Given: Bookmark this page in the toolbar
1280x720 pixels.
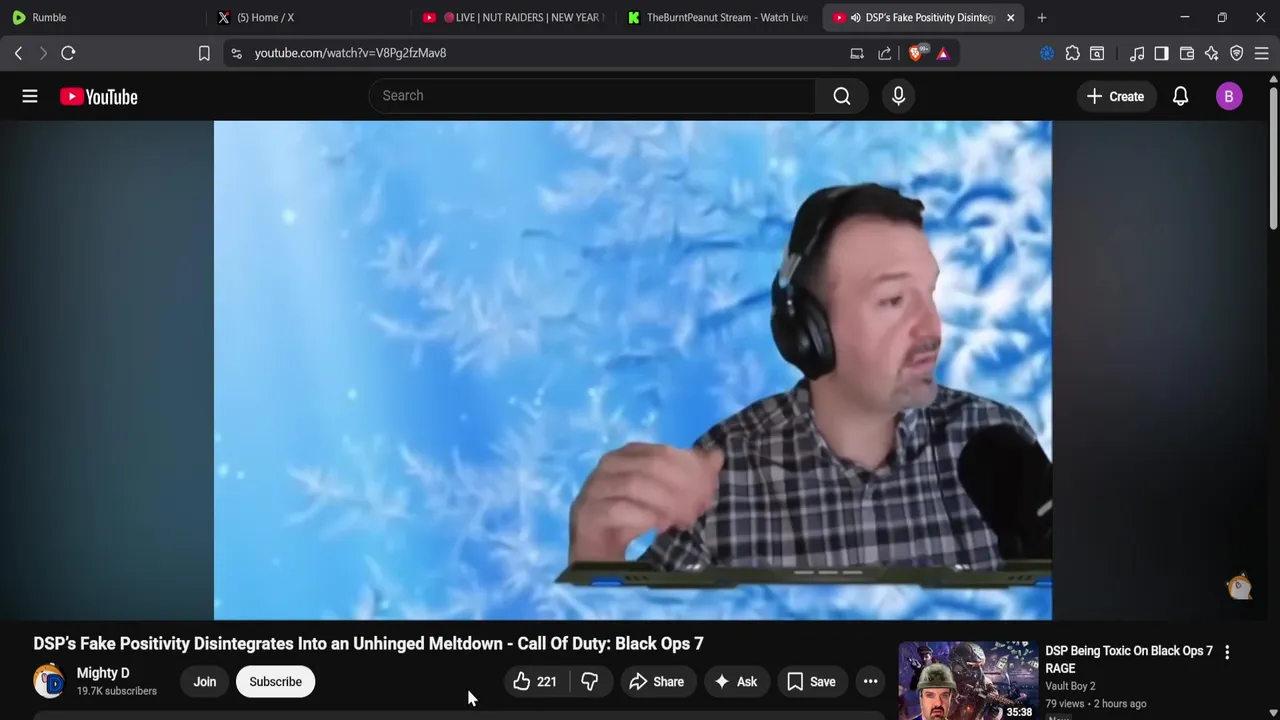Looking at the screenshot, I should [x=204, y=53].
